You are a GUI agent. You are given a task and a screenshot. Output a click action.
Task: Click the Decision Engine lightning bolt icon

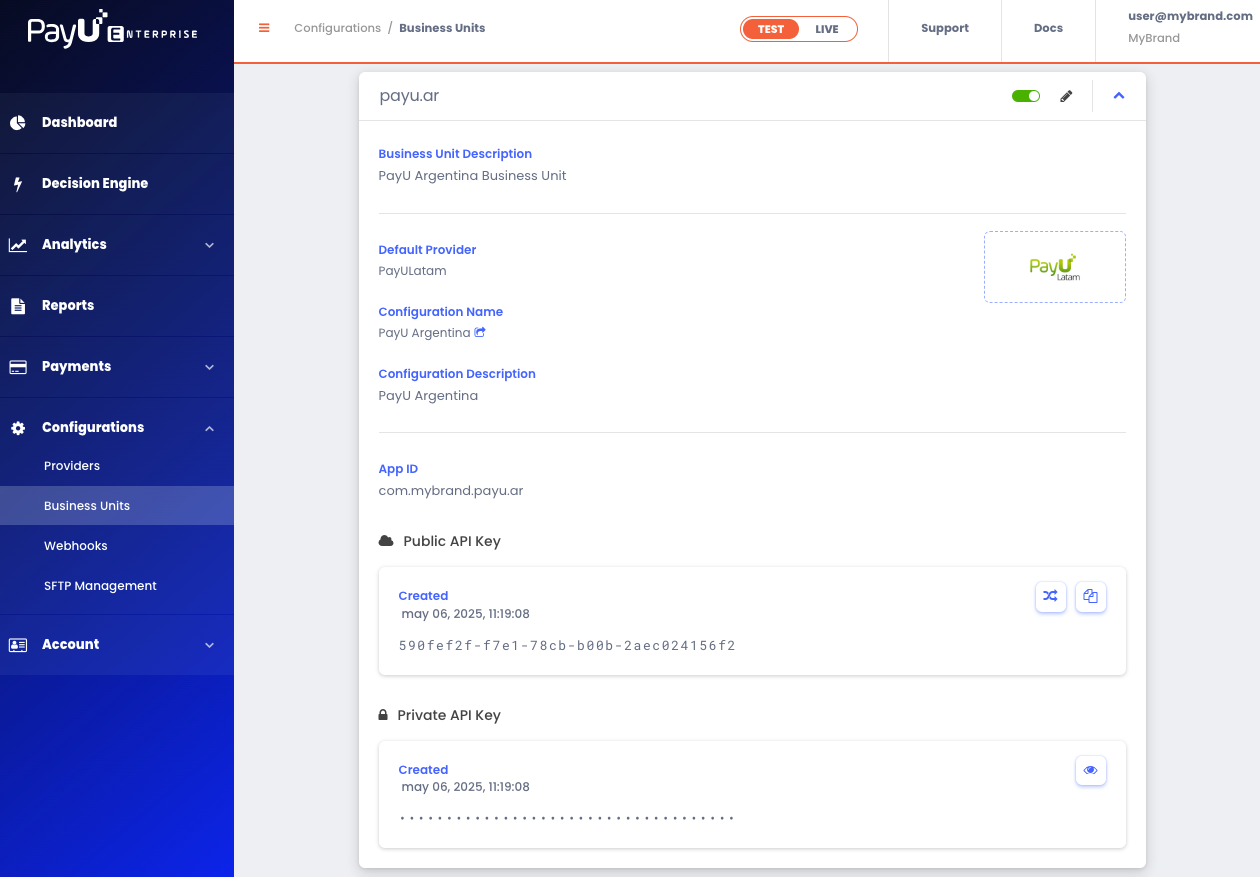click(x=18, y=184)
